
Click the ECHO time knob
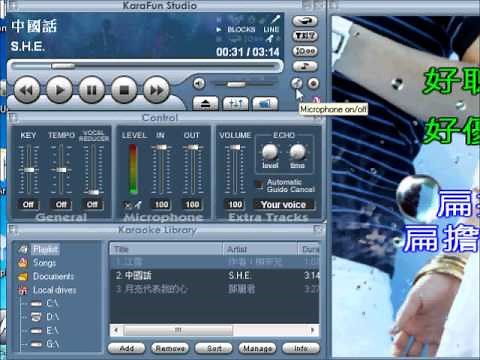(x=297, y=152)
